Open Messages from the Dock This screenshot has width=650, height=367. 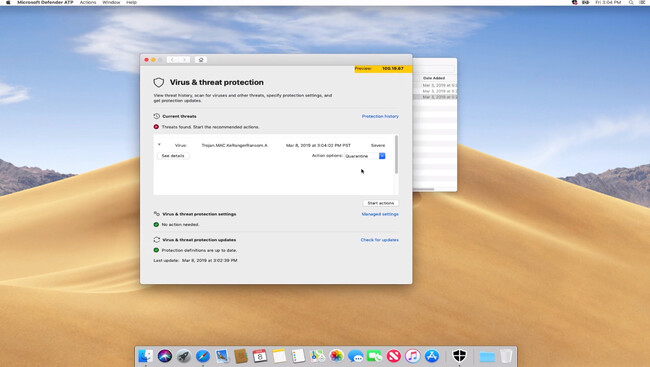pos(356,356)
